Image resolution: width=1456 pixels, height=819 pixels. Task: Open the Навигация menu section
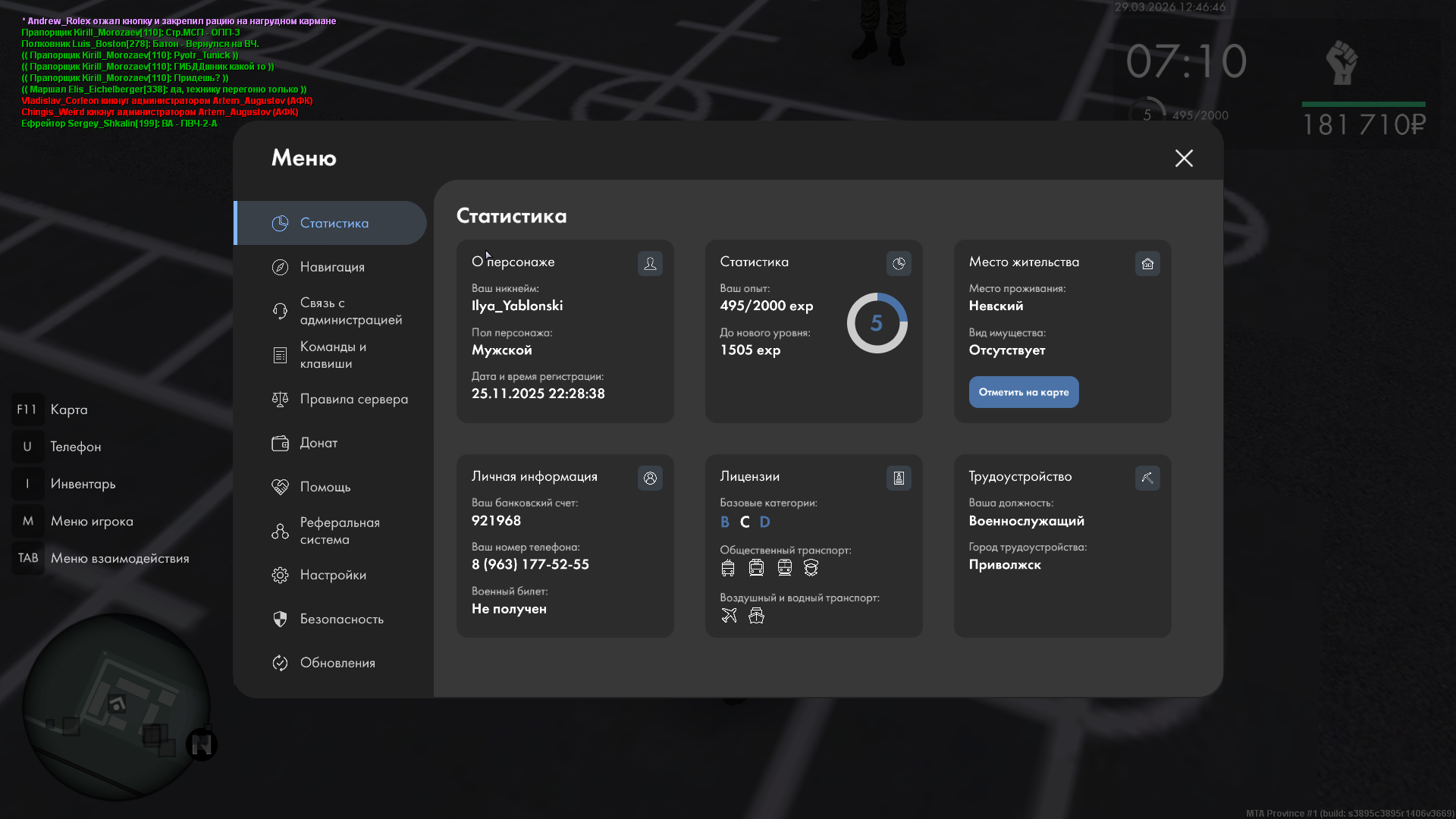coord(331,267)
